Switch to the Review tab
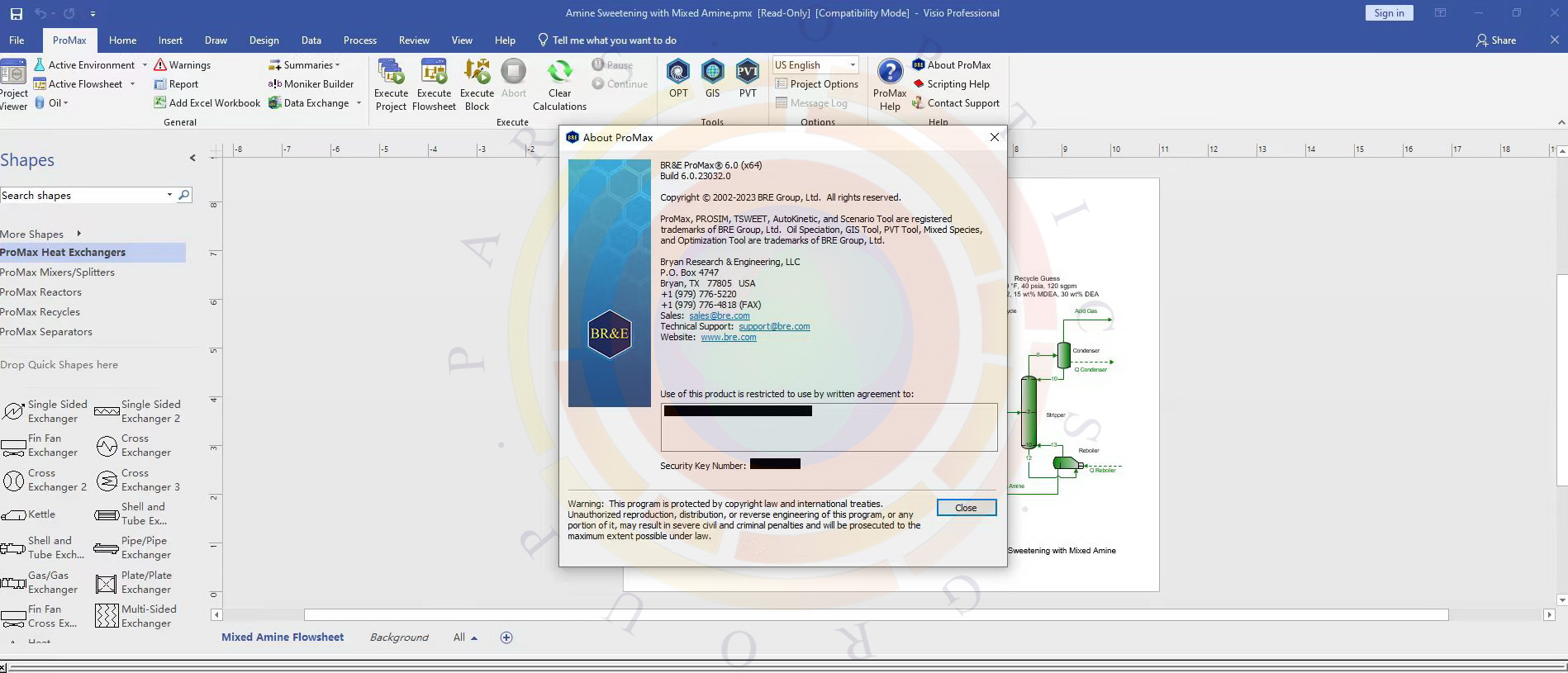1568x673 pixels. [x=414, y=40]
